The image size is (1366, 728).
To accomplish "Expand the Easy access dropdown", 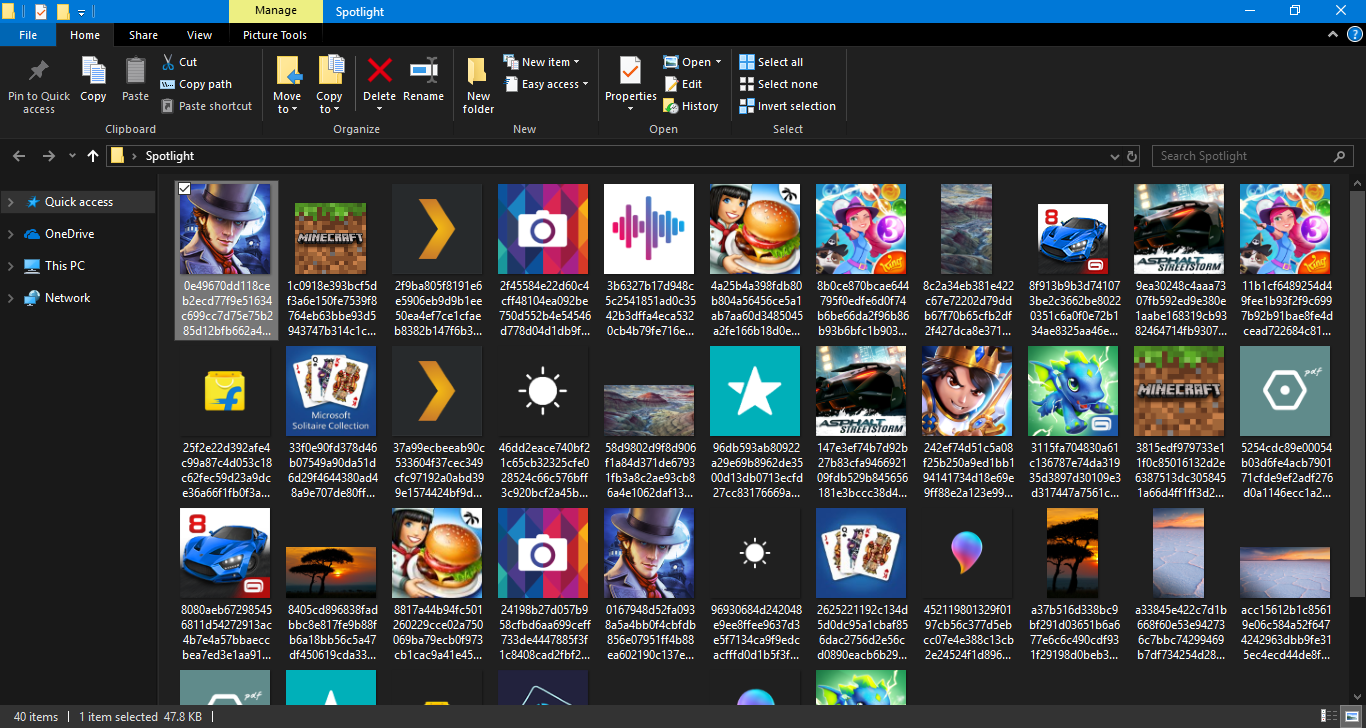I will pyautogui.click(x=585, y=84).
